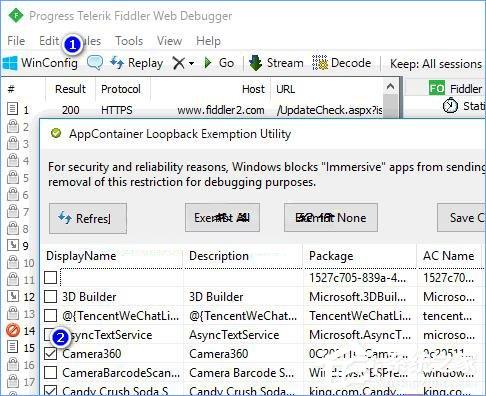Click the Save Changes button
Viewport: 486px width, 396px height.
(462, 218)
